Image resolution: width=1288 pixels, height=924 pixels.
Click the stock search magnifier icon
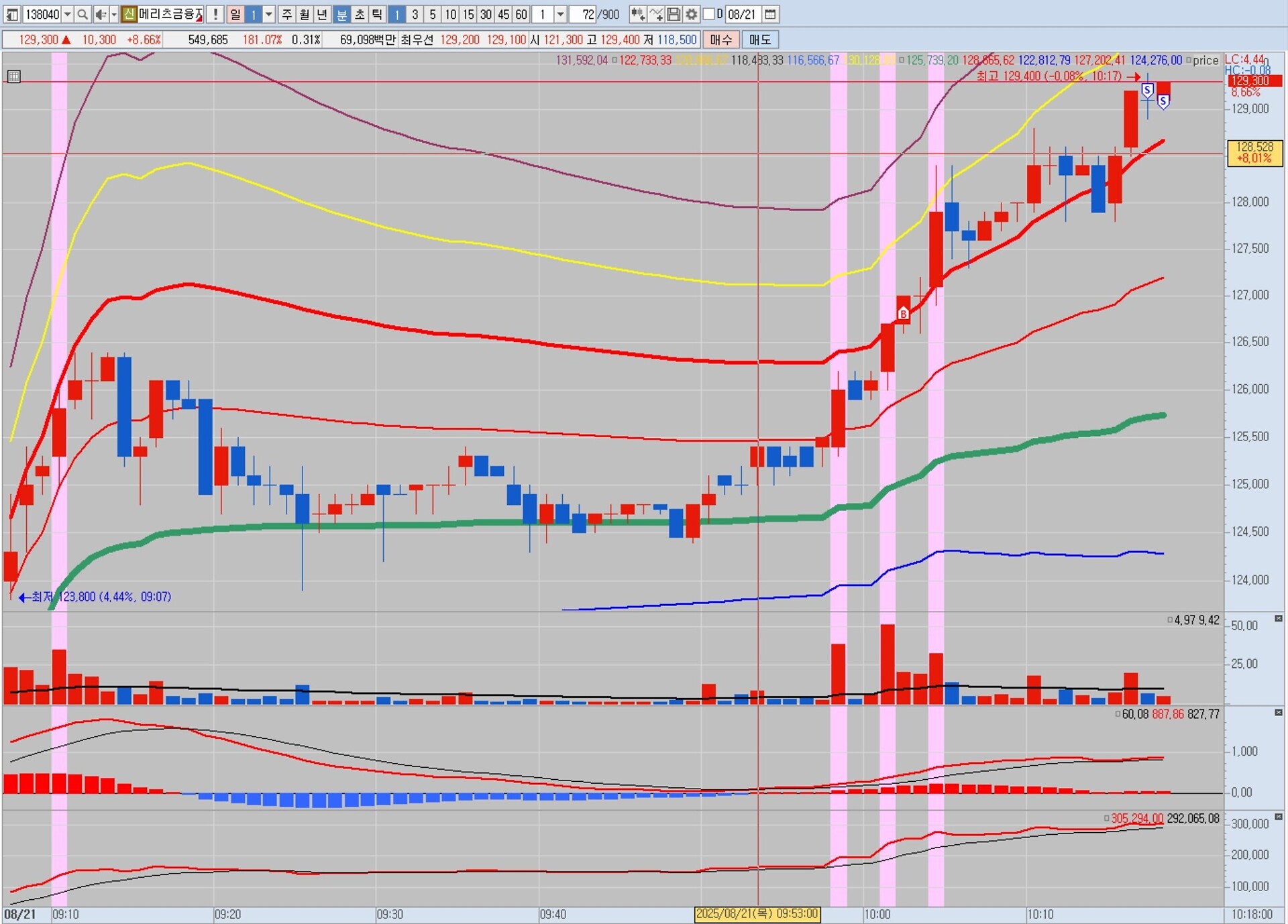point(83,14)
